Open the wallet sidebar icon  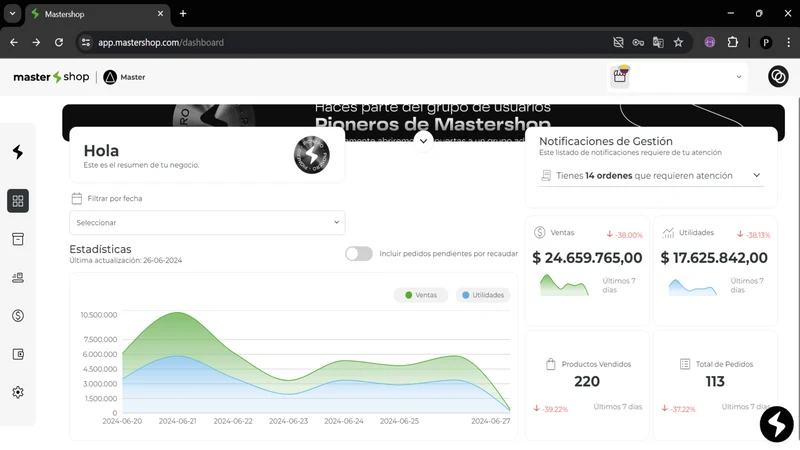point(18,354)
